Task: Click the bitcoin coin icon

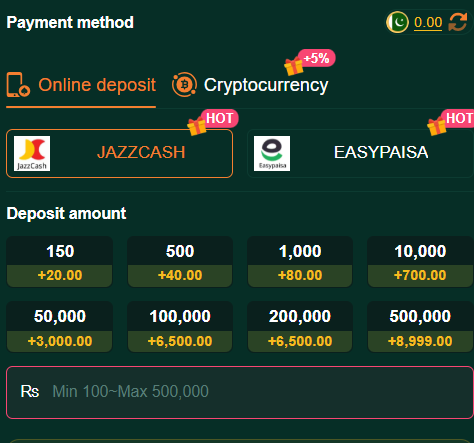Action: point(184,85)
